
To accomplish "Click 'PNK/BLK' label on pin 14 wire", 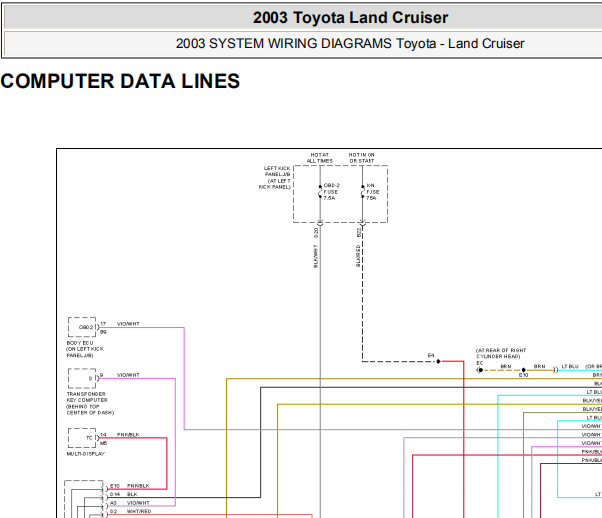I will click(128, 435).
